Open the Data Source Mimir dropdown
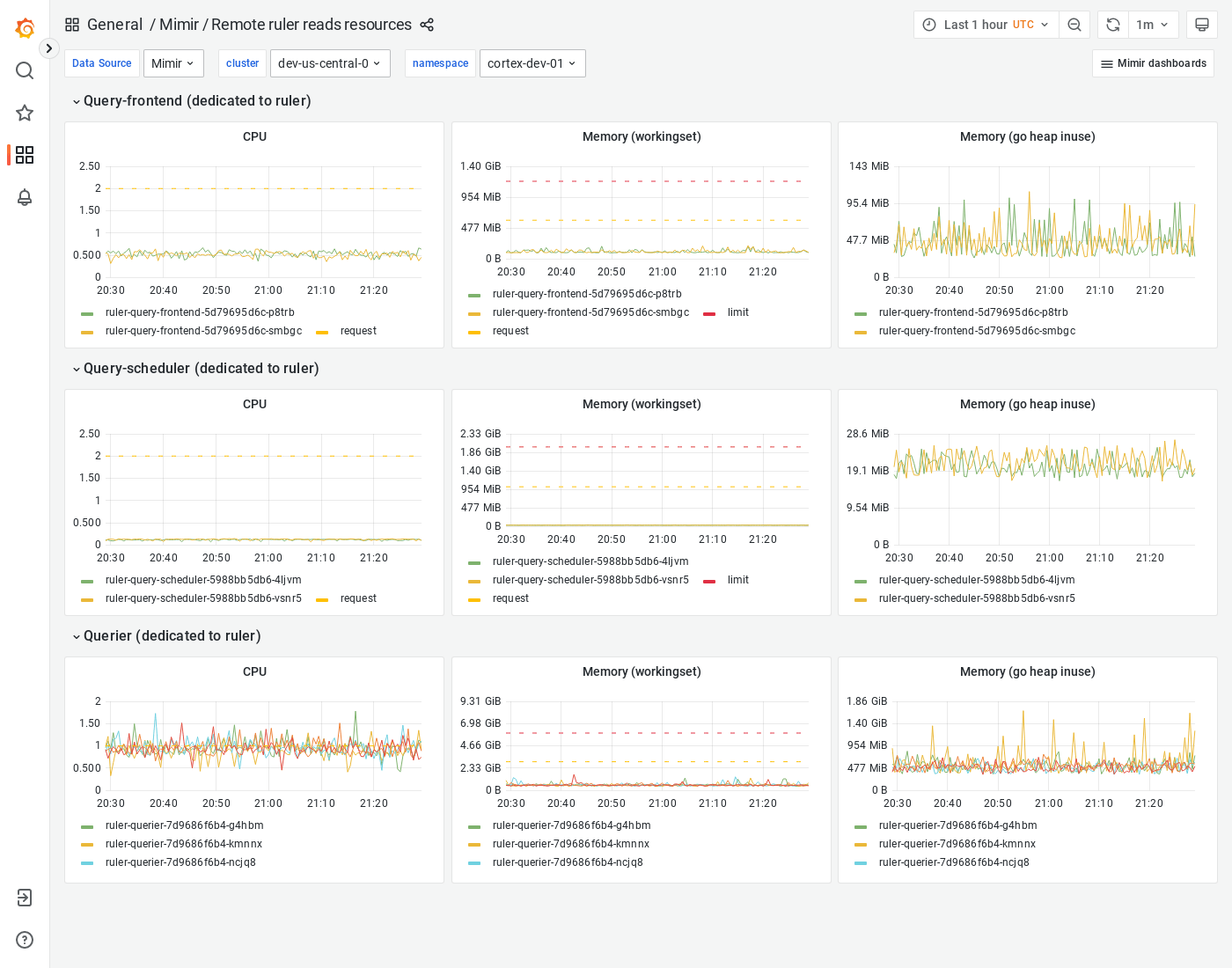This screenshot has height=968, width=1232. coord(173,63)
